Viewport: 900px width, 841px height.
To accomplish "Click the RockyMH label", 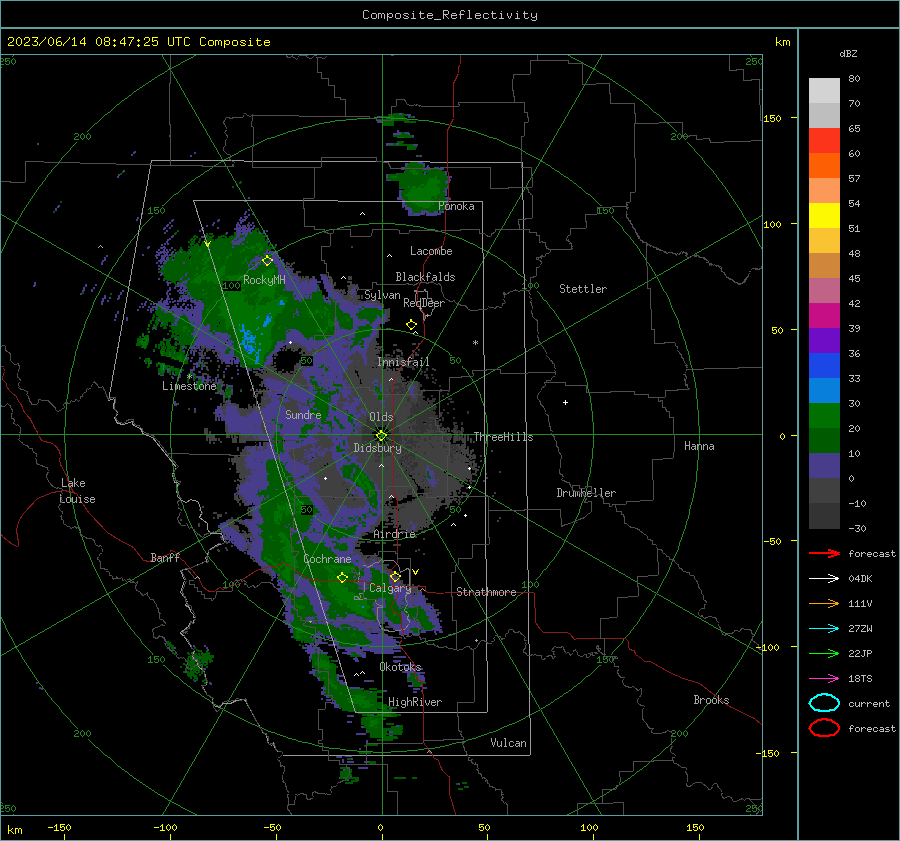I will (x=264, y=280).
